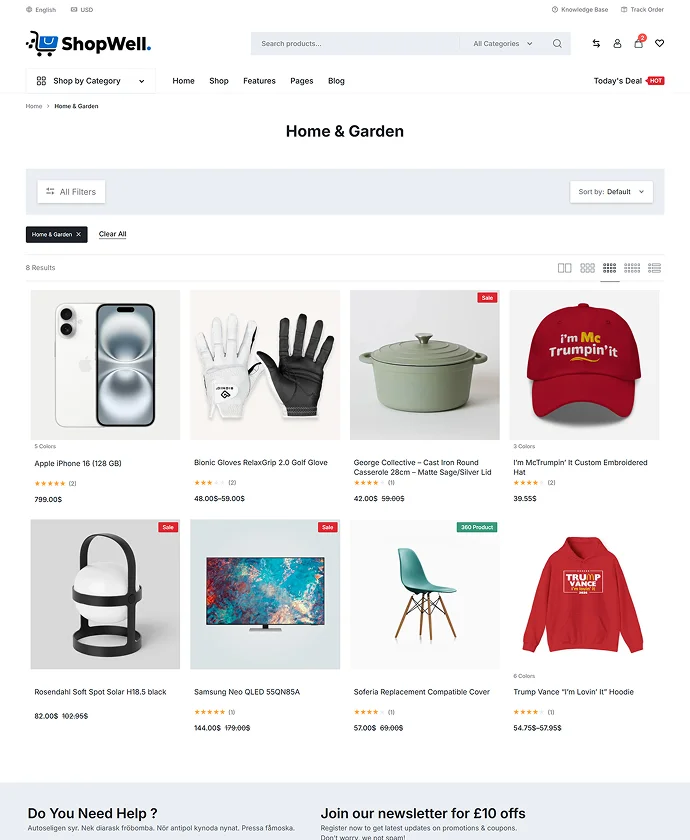
Task: Switch to list view layout
Action: [655, 268]
